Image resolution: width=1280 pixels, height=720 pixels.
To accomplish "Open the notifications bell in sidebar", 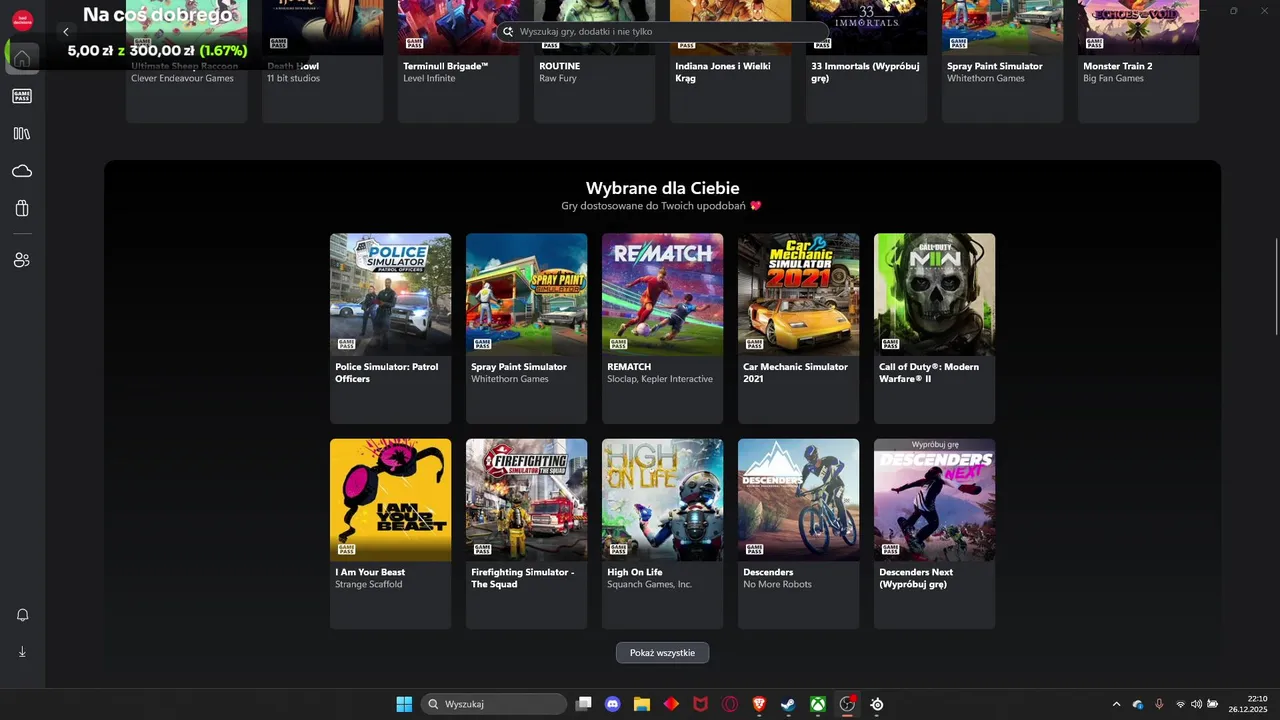I will [22, 615].
